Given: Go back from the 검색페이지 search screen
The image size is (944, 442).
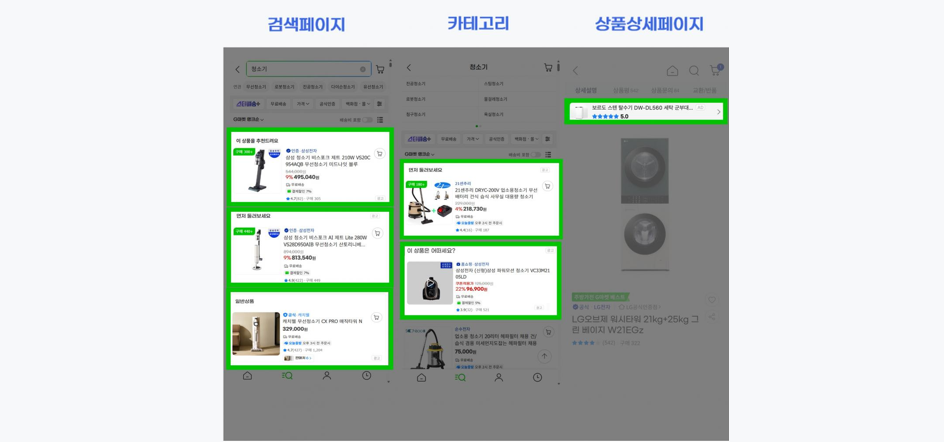Looking at the screenshot, I should point(237,69).
